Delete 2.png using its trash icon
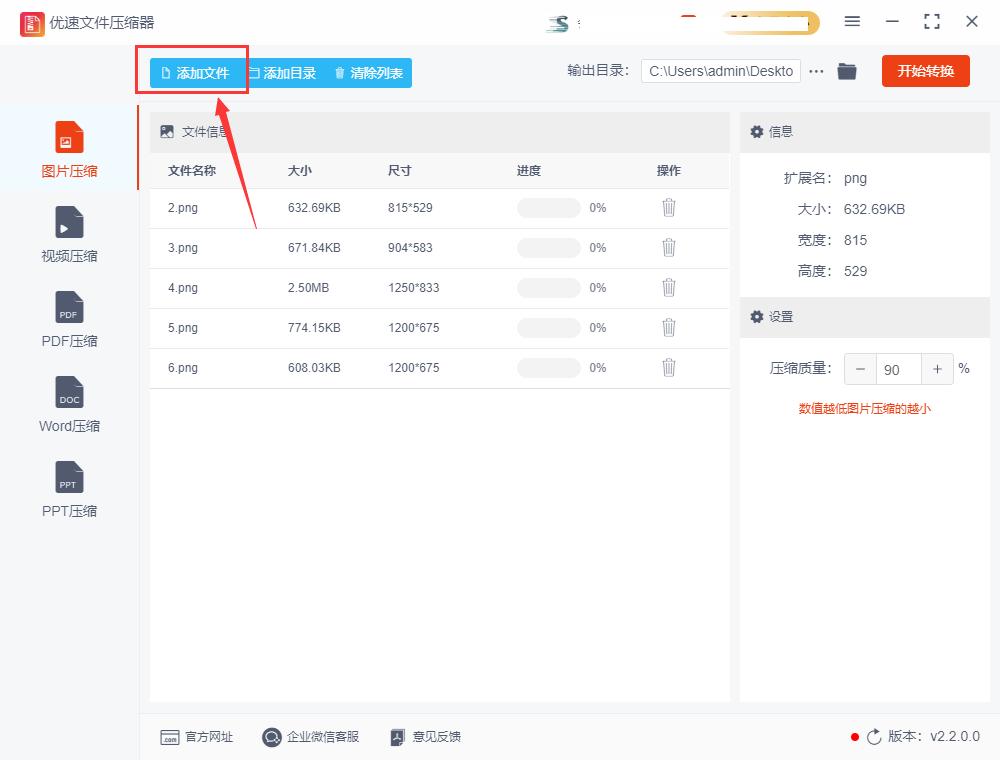Screen dimensions: 1000x760 [x=668, y=208]
